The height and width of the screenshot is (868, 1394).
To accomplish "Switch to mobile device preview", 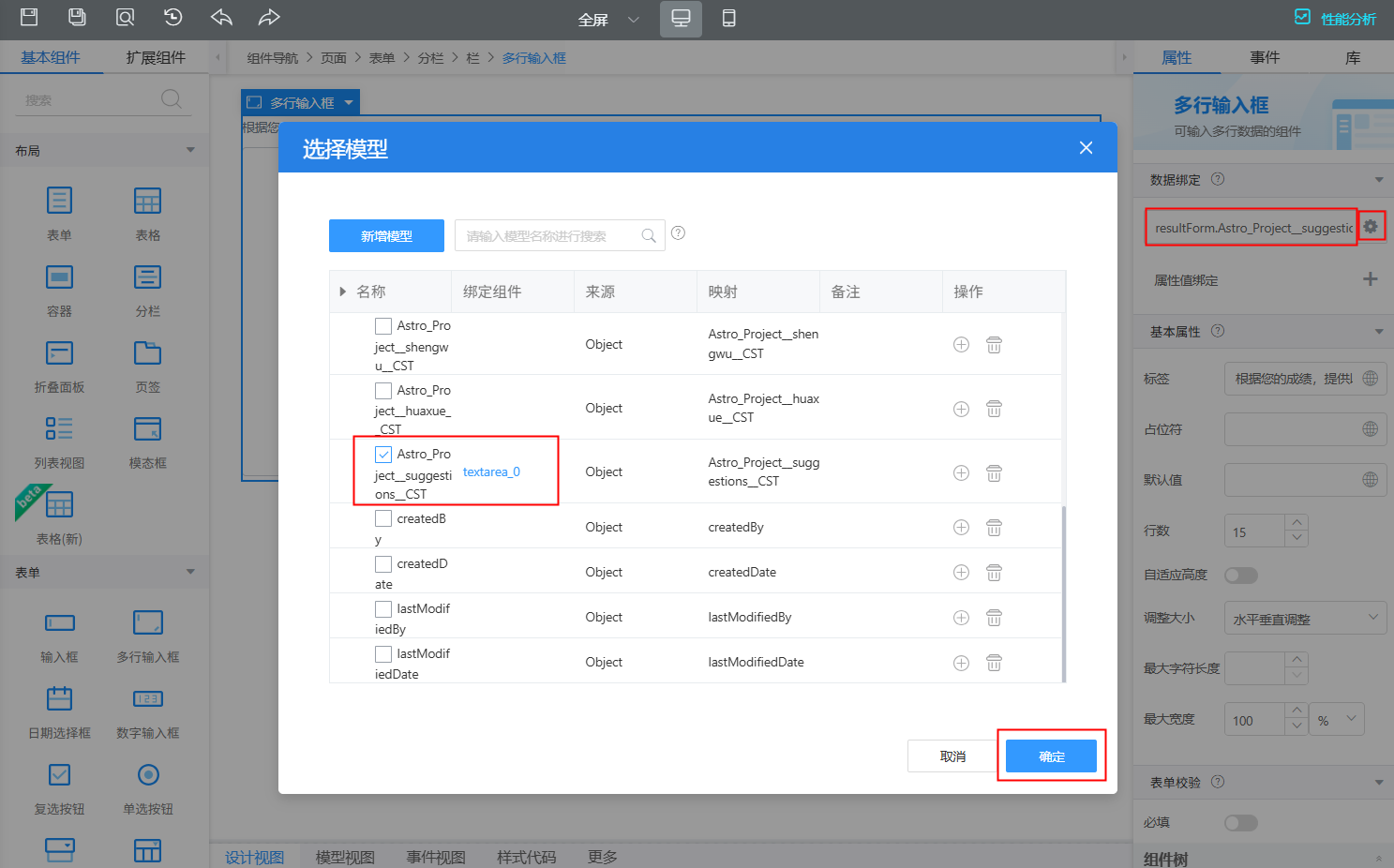I will coord(728,19).
